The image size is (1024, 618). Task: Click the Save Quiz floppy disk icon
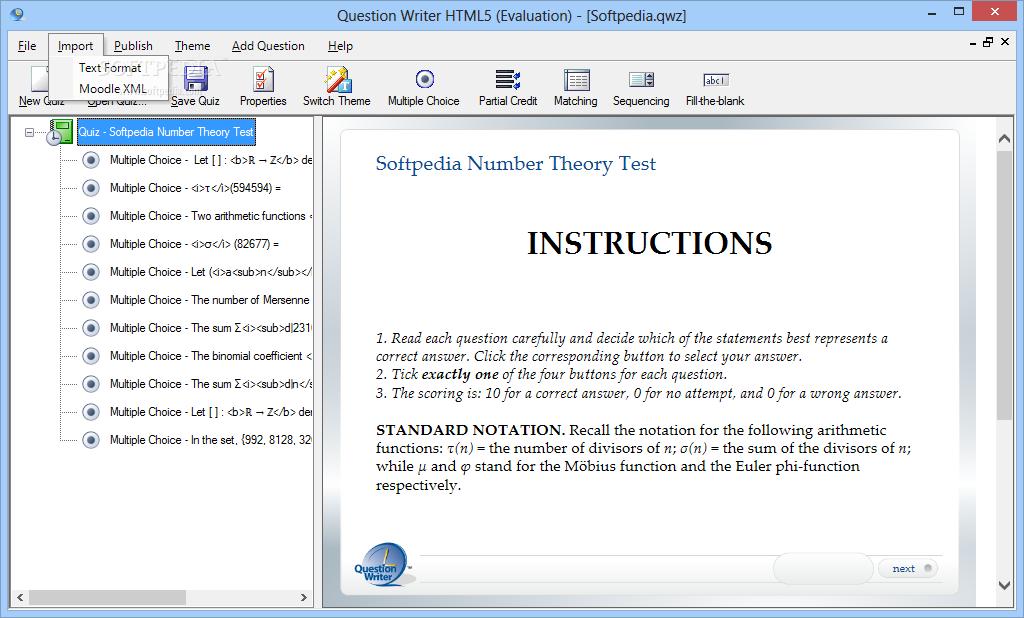click(x=195, y=79)
